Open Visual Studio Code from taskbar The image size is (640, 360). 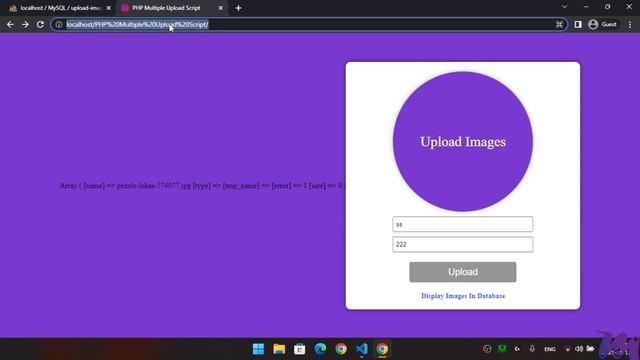tap(362, 349)
